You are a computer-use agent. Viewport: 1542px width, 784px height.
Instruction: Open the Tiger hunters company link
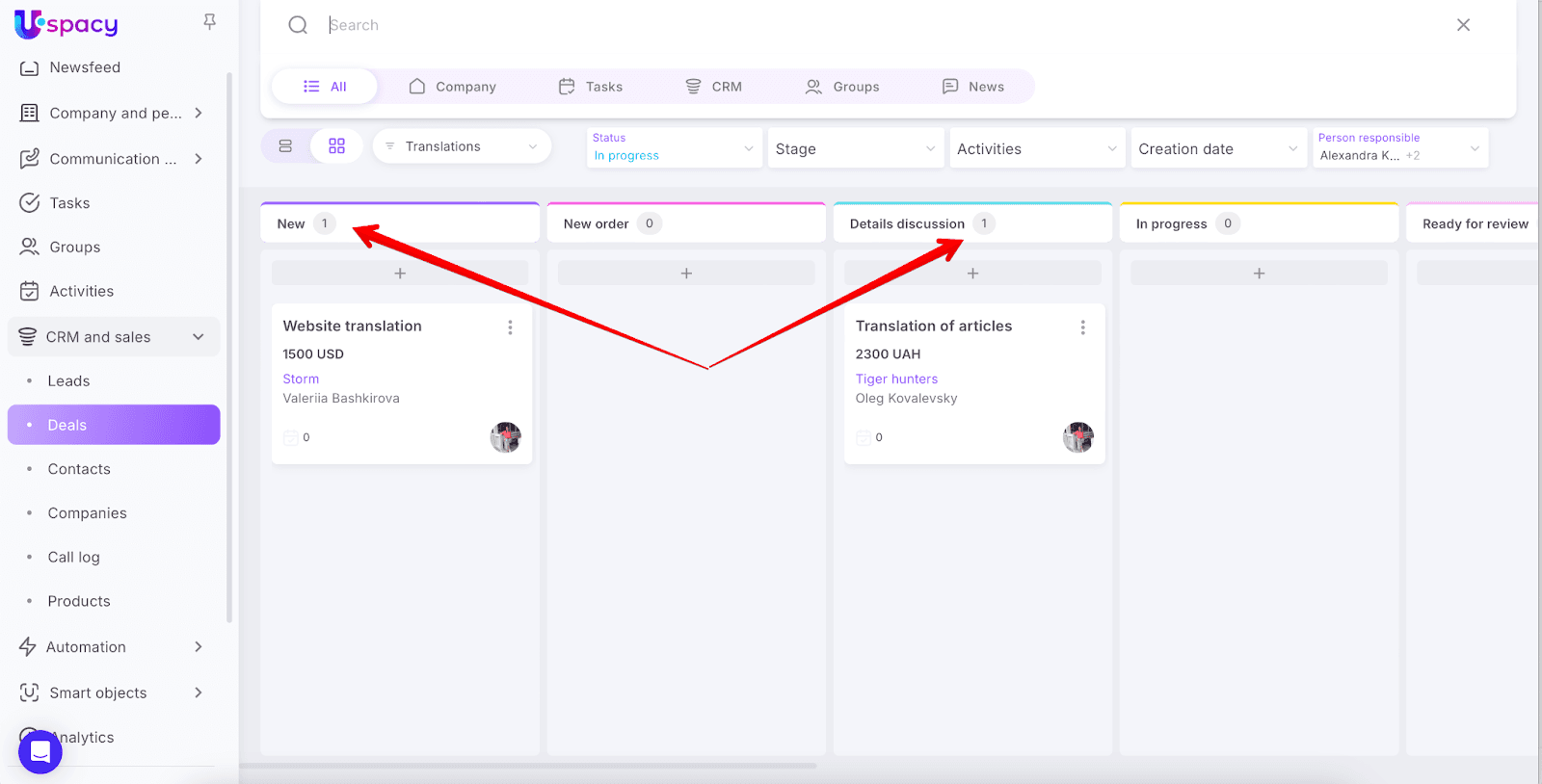pos(896,379)
